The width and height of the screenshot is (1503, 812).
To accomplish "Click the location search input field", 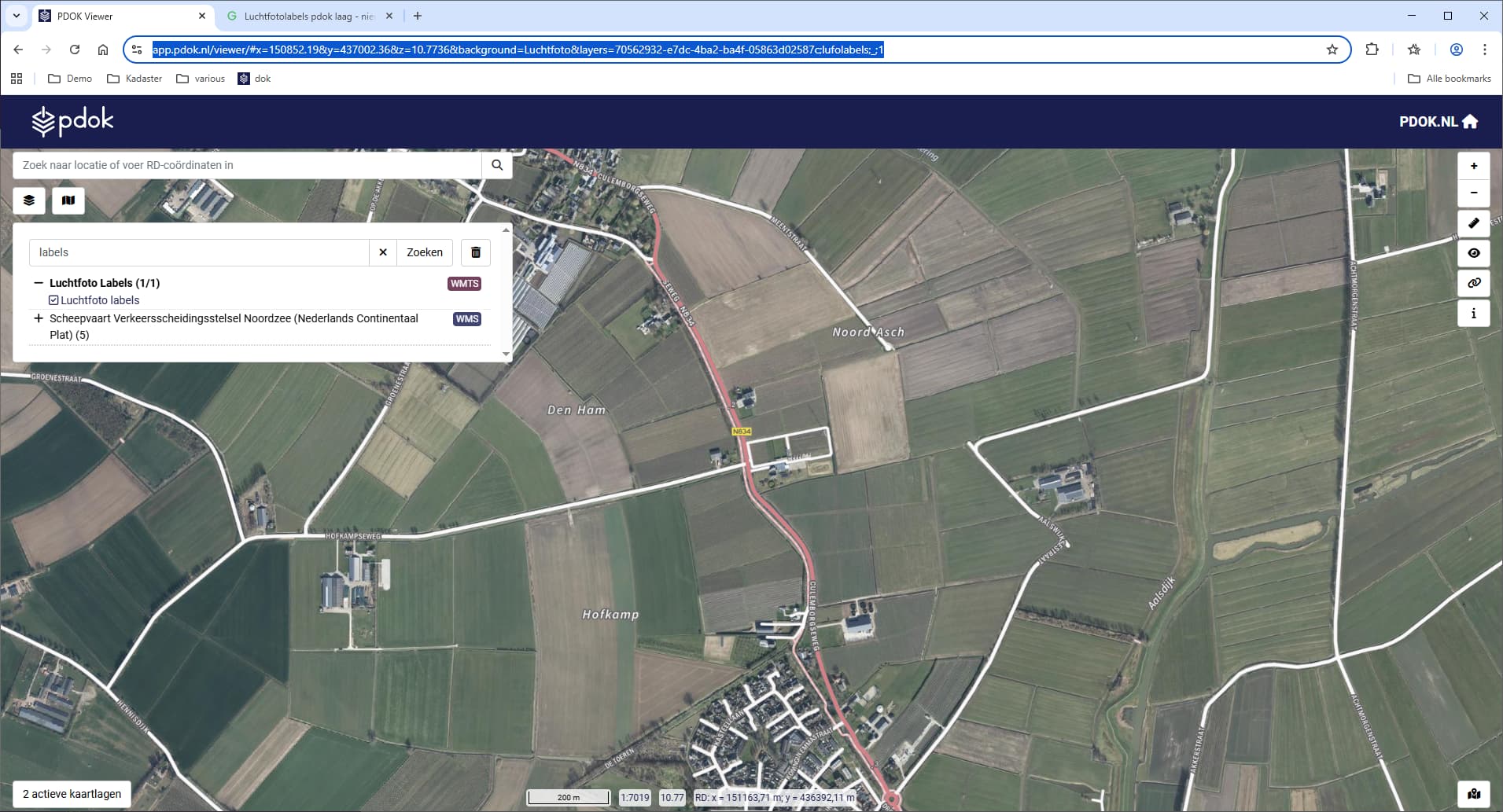I will tap(247, 165).
